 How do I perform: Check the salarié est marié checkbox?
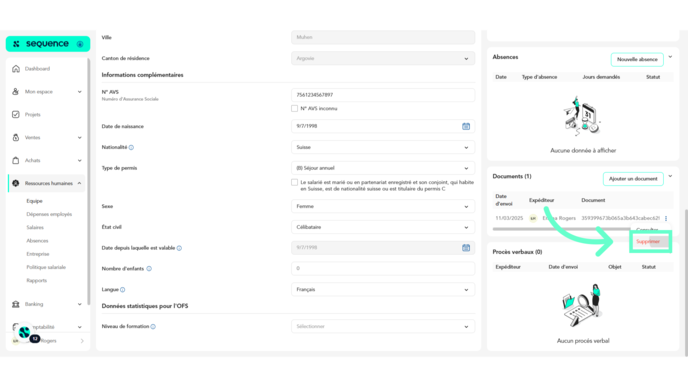294,182
